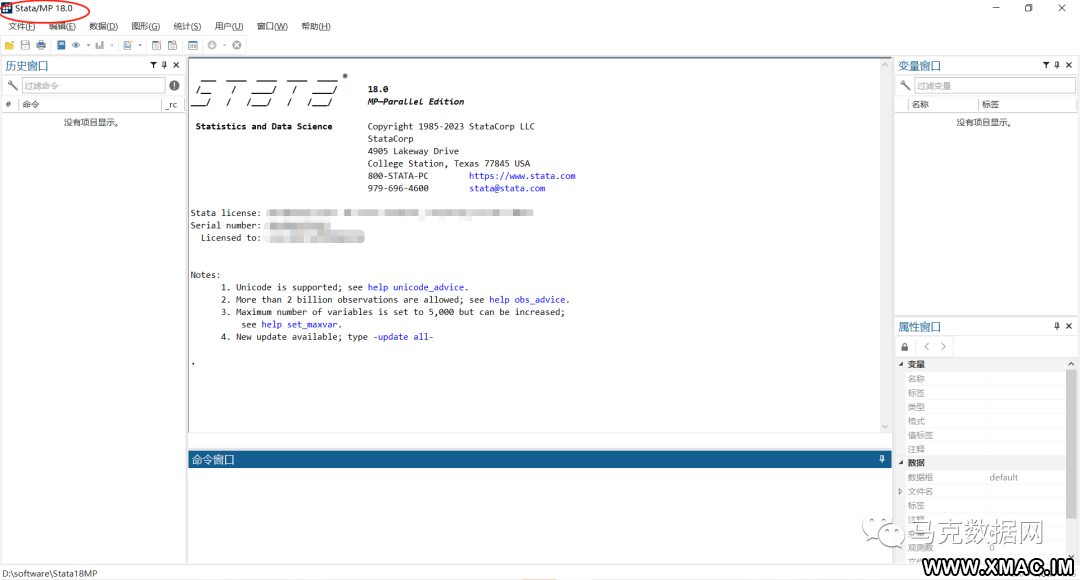Open the Data Browser icon
Viewport: 1080px width, 580px height.
tap(172, 45)
